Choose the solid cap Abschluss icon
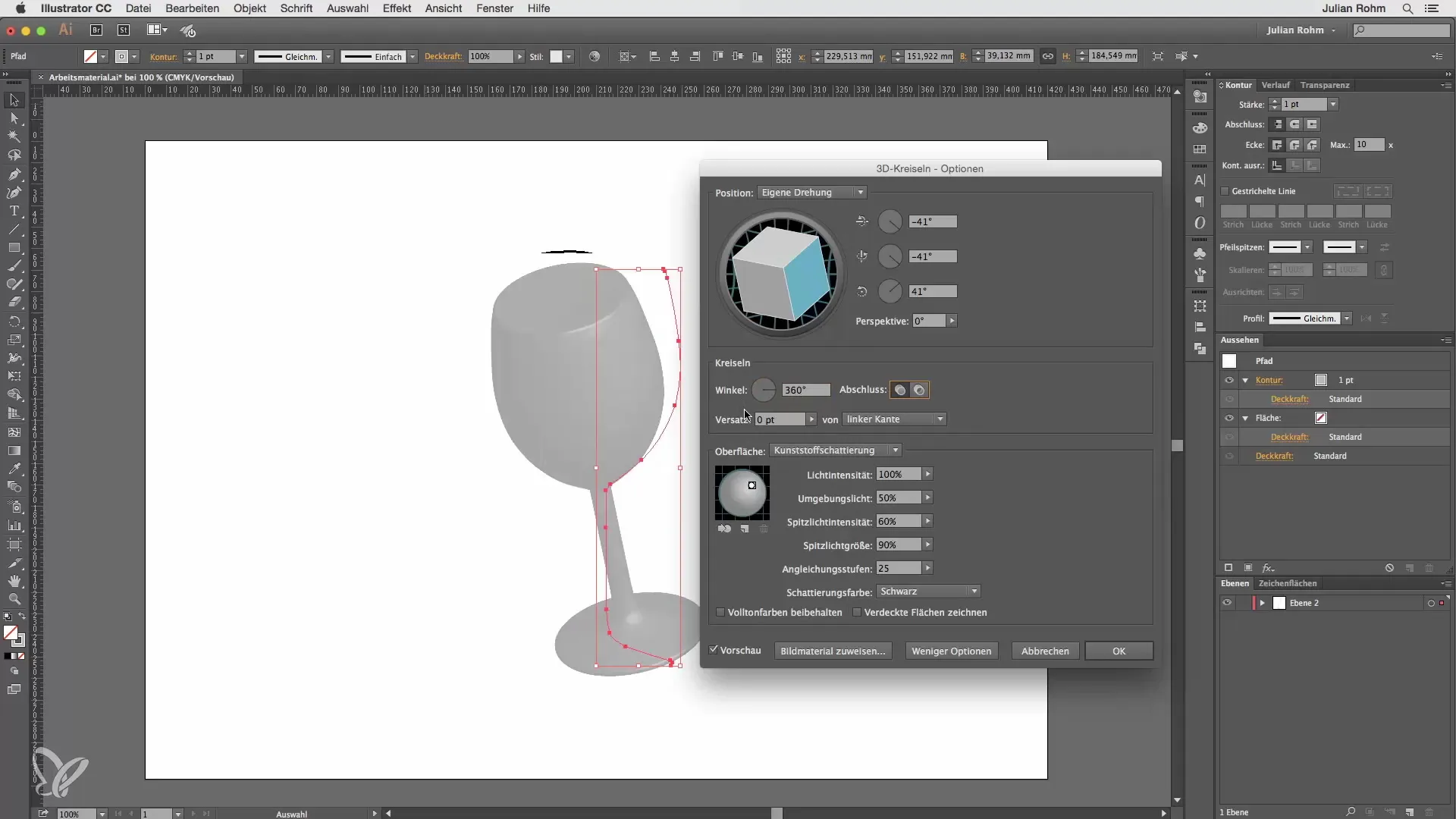Screen dimensions: 1456x819 point(900,390)
